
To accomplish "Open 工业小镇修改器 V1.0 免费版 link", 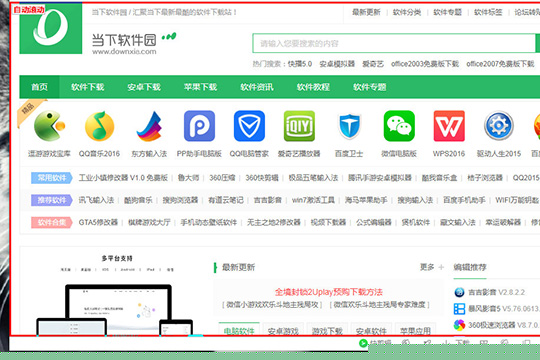I will point(123,178).
